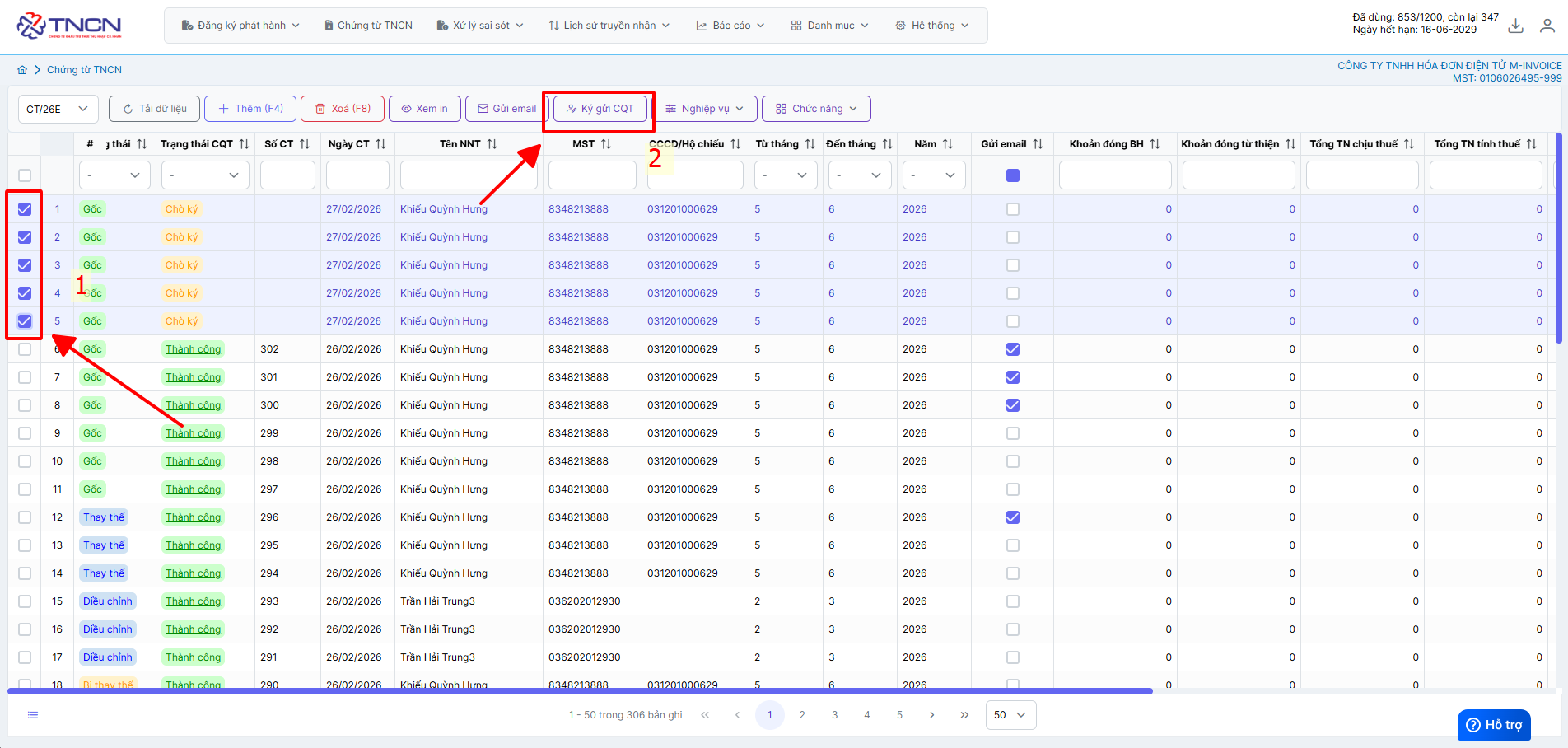Click the home breadcrumb icon
Viewport: 1568px width, 748px height.
[x=22, y=70]
